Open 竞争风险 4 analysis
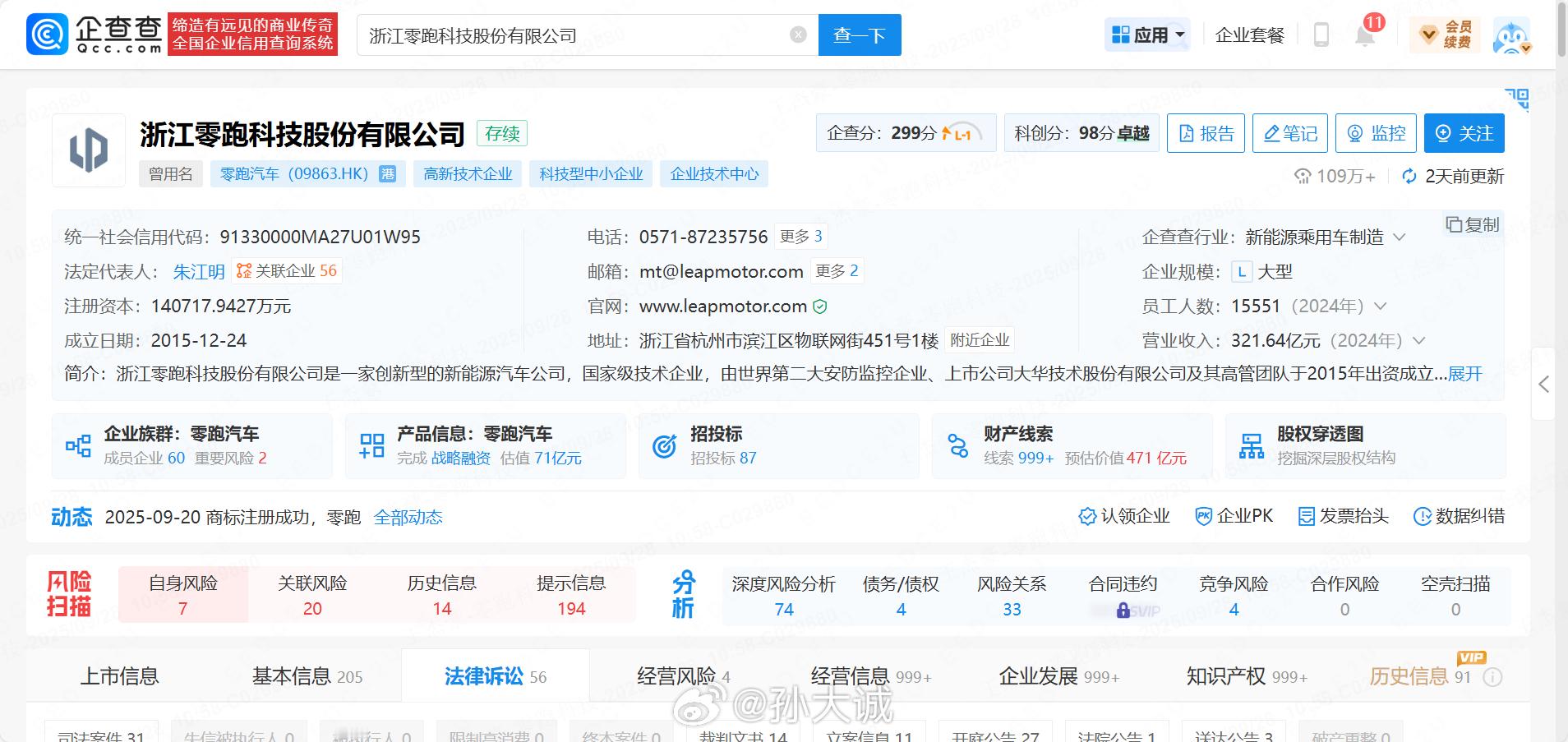Viewport: 1568px width, 742px height. point(1234,596)
